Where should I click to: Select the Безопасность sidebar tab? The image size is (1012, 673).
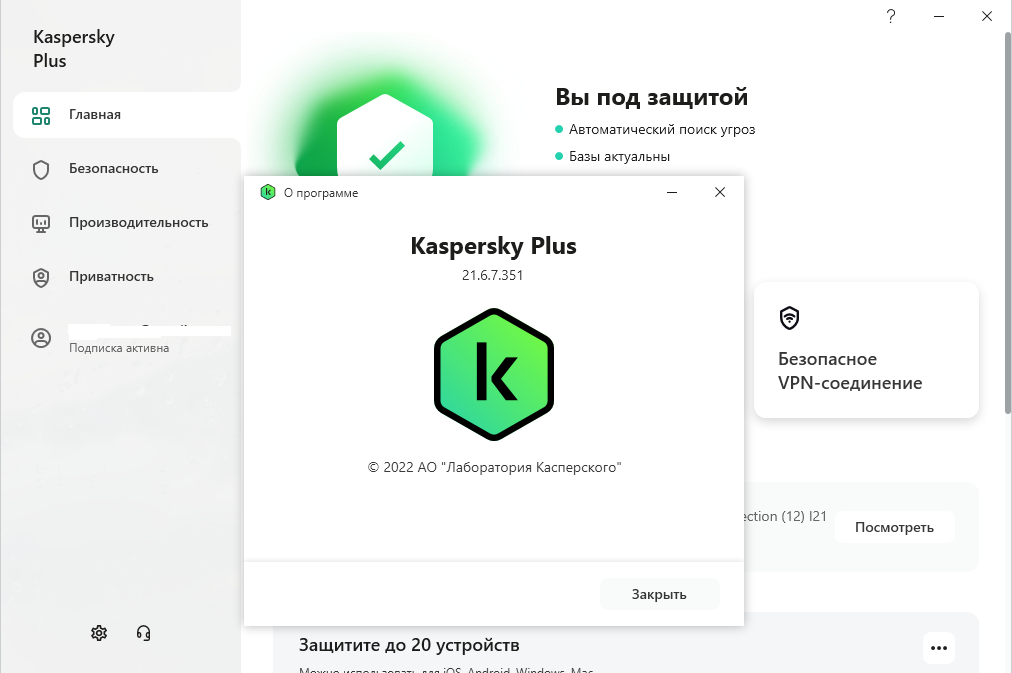pos(113,169)
